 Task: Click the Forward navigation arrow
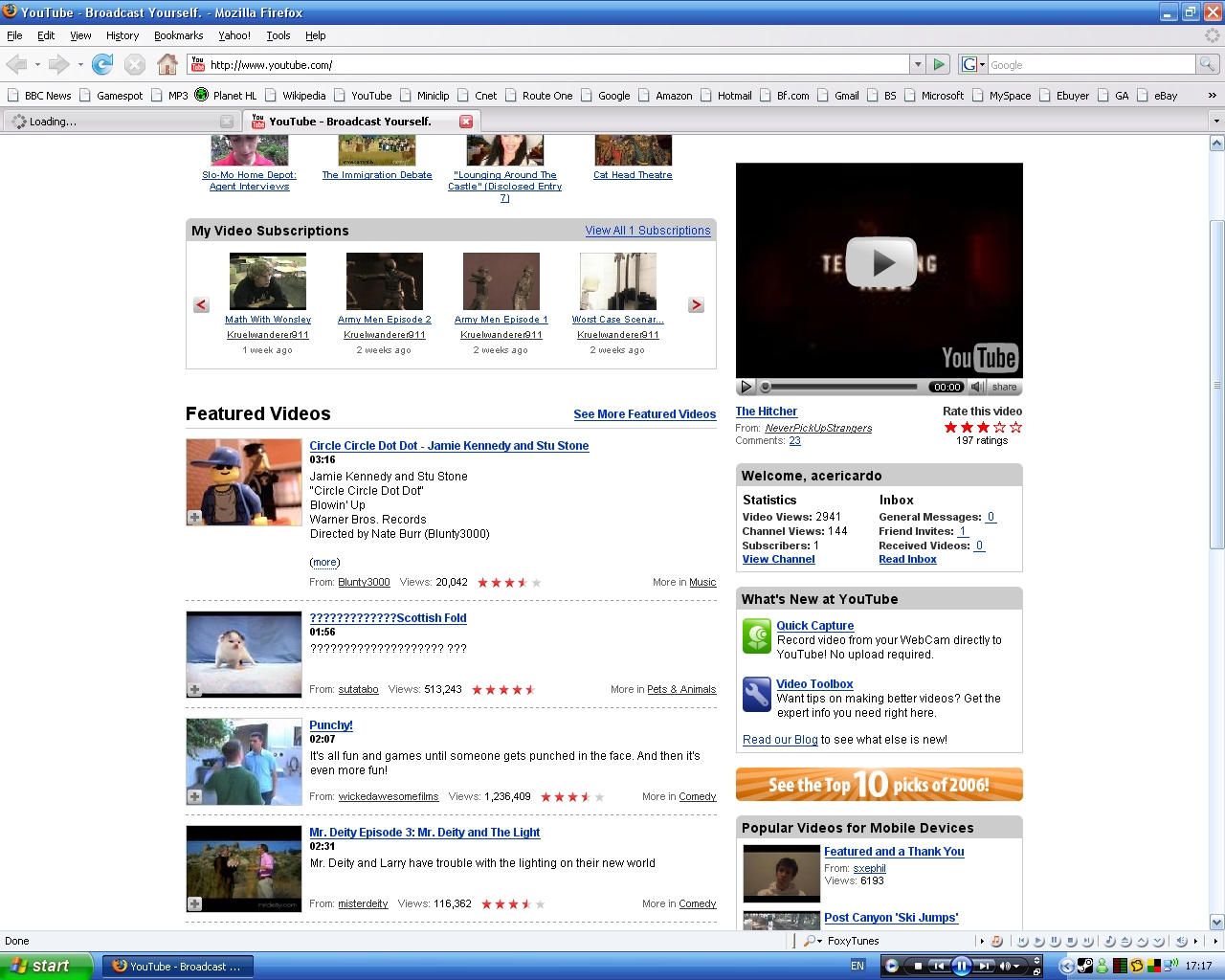(x=58, y=64)
